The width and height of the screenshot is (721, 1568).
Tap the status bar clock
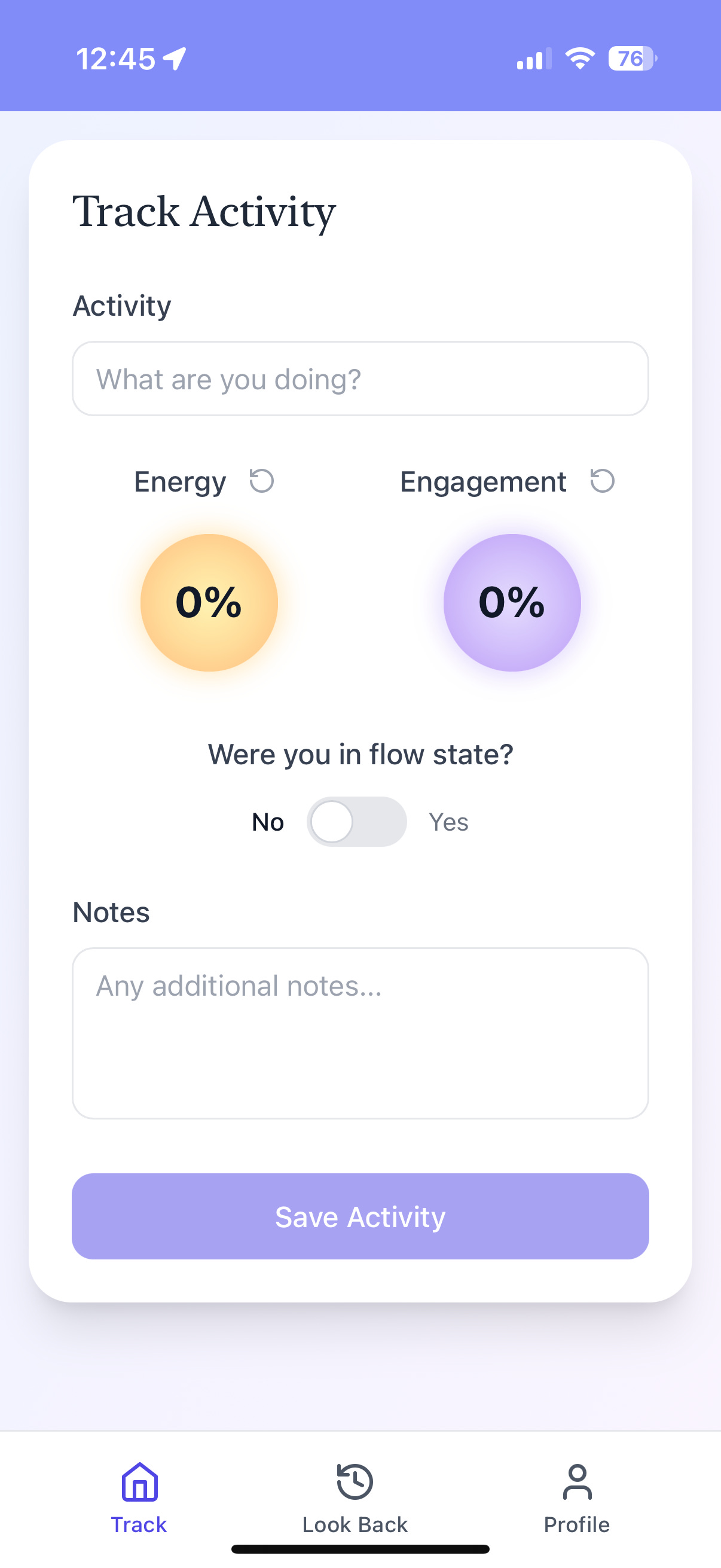pyautogui.click(x=115, y=59)
